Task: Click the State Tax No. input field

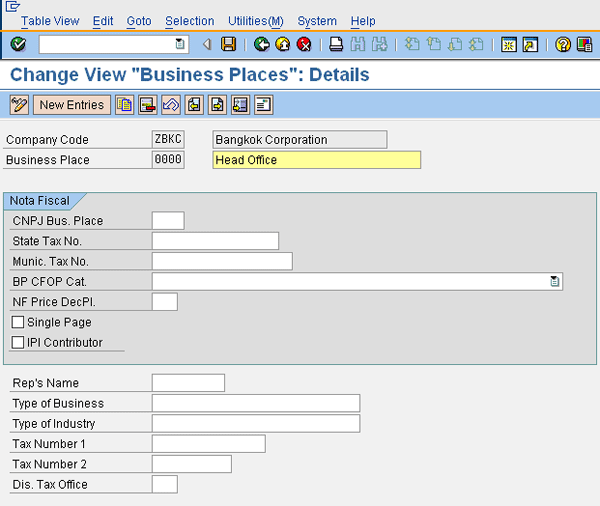Action: (215, 241)
